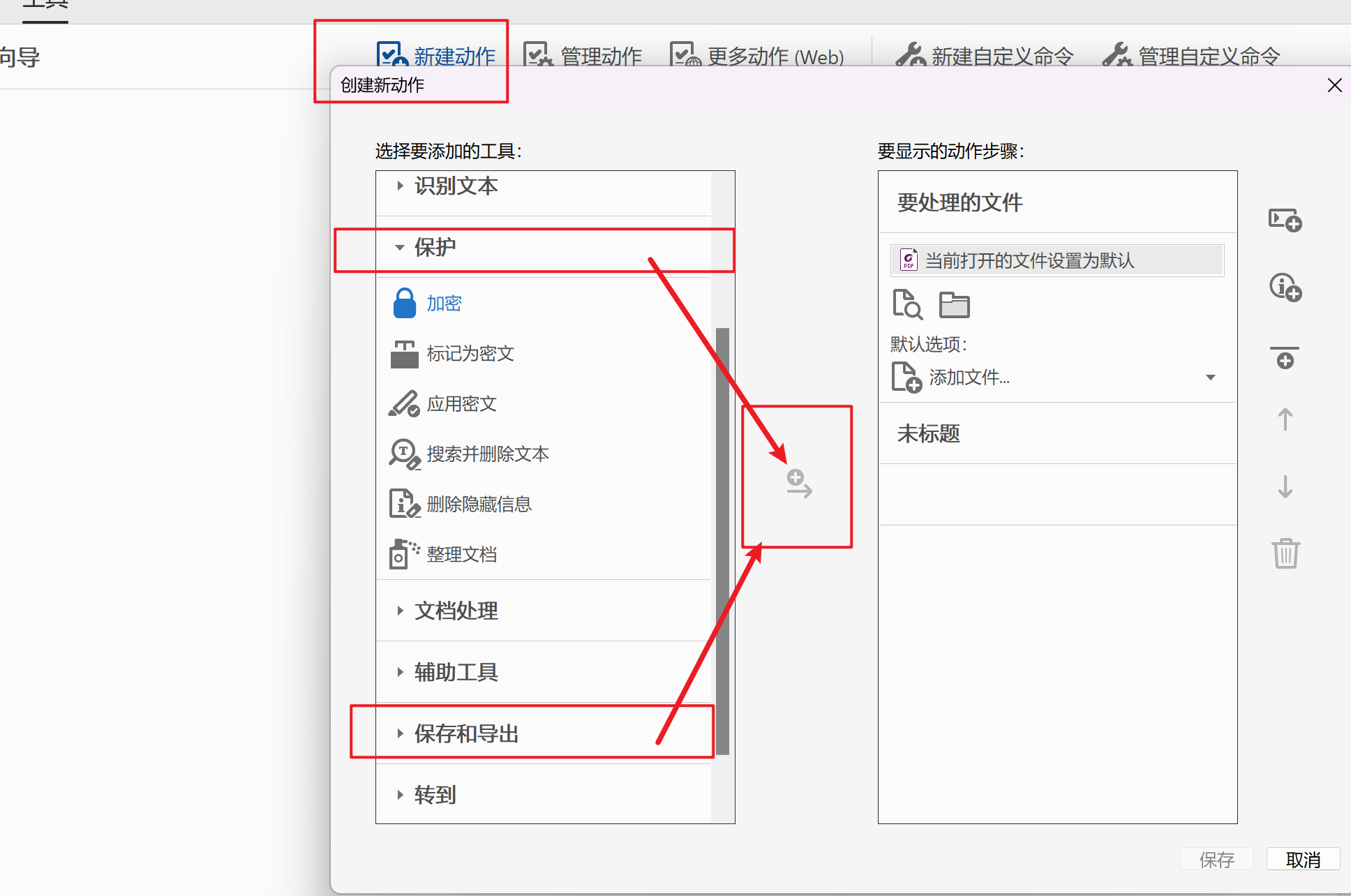Click the move step up arrow
Viewport: 1351px width, 896px height.
(x=1285, y=419)
